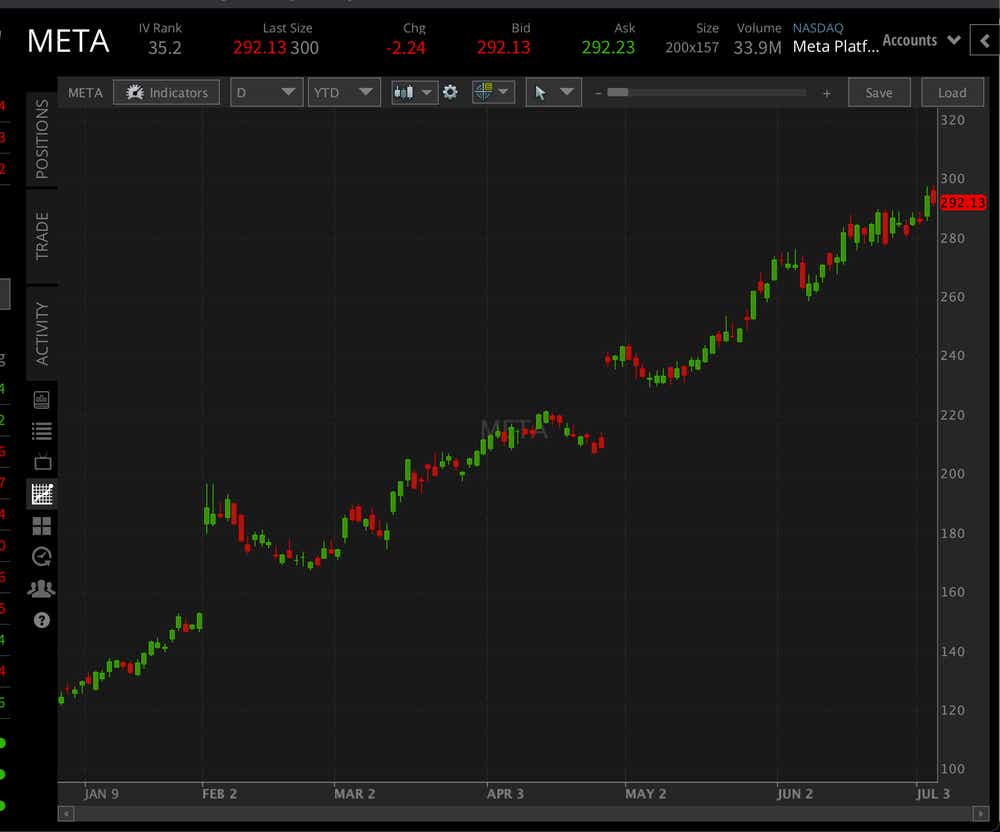Click the chart scrollbar left arrow
Viewport: 1000px width, 832px height.
point(66,814)
